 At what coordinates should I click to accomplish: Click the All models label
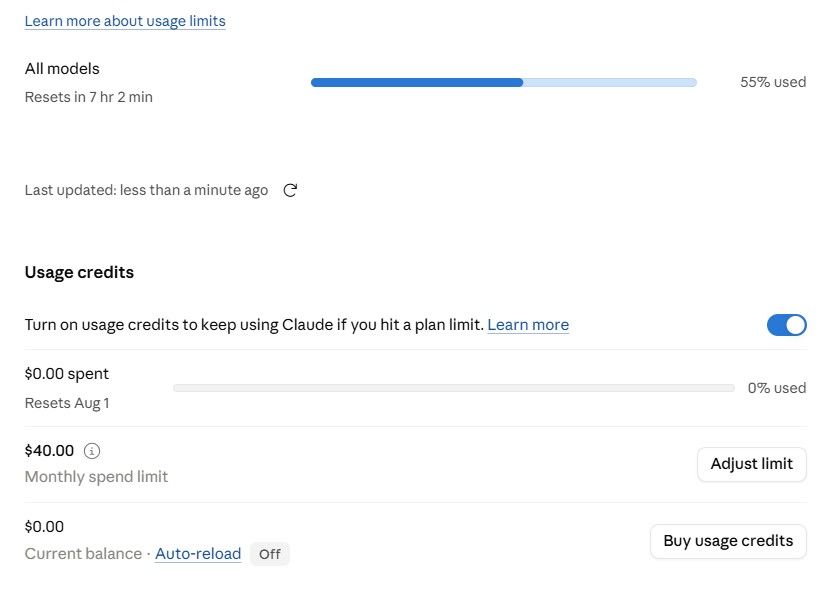(x=62, y=68)
